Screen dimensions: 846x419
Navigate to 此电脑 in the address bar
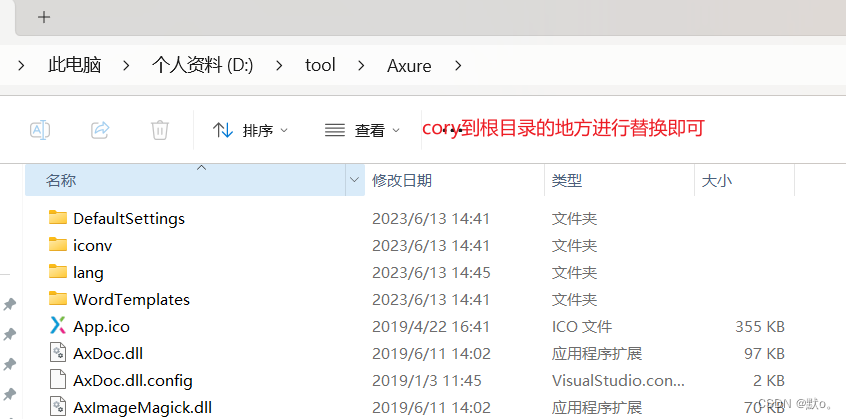tap(74, 65)
